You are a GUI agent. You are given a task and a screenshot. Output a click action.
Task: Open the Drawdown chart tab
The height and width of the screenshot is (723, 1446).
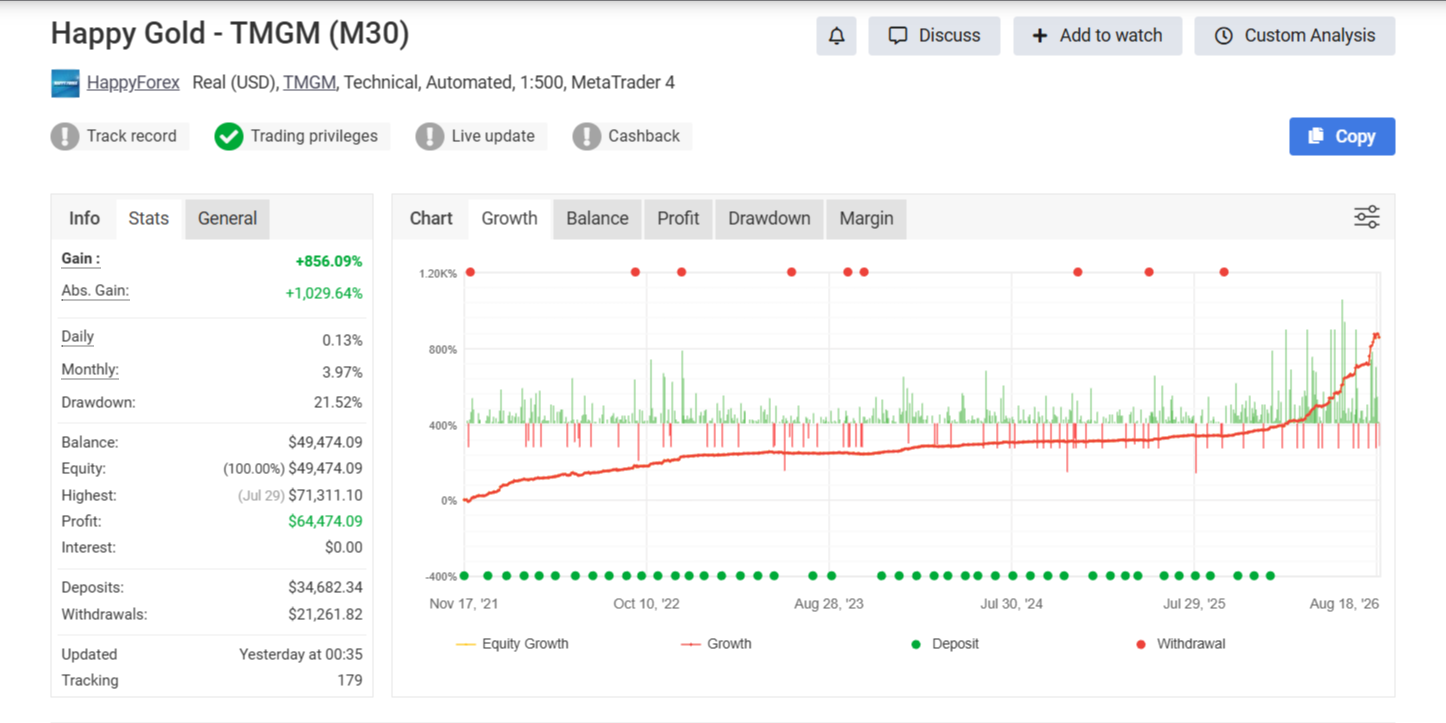[769, 218]
